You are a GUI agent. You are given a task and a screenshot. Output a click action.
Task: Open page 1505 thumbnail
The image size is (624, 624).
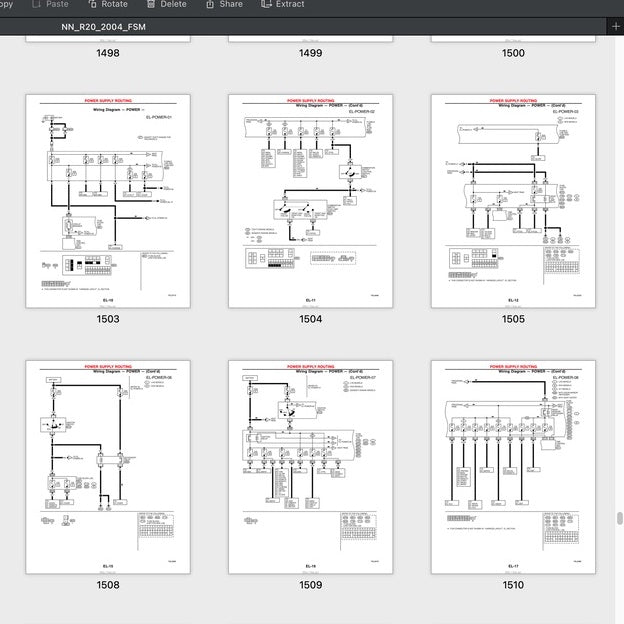[x=513, y=201]
